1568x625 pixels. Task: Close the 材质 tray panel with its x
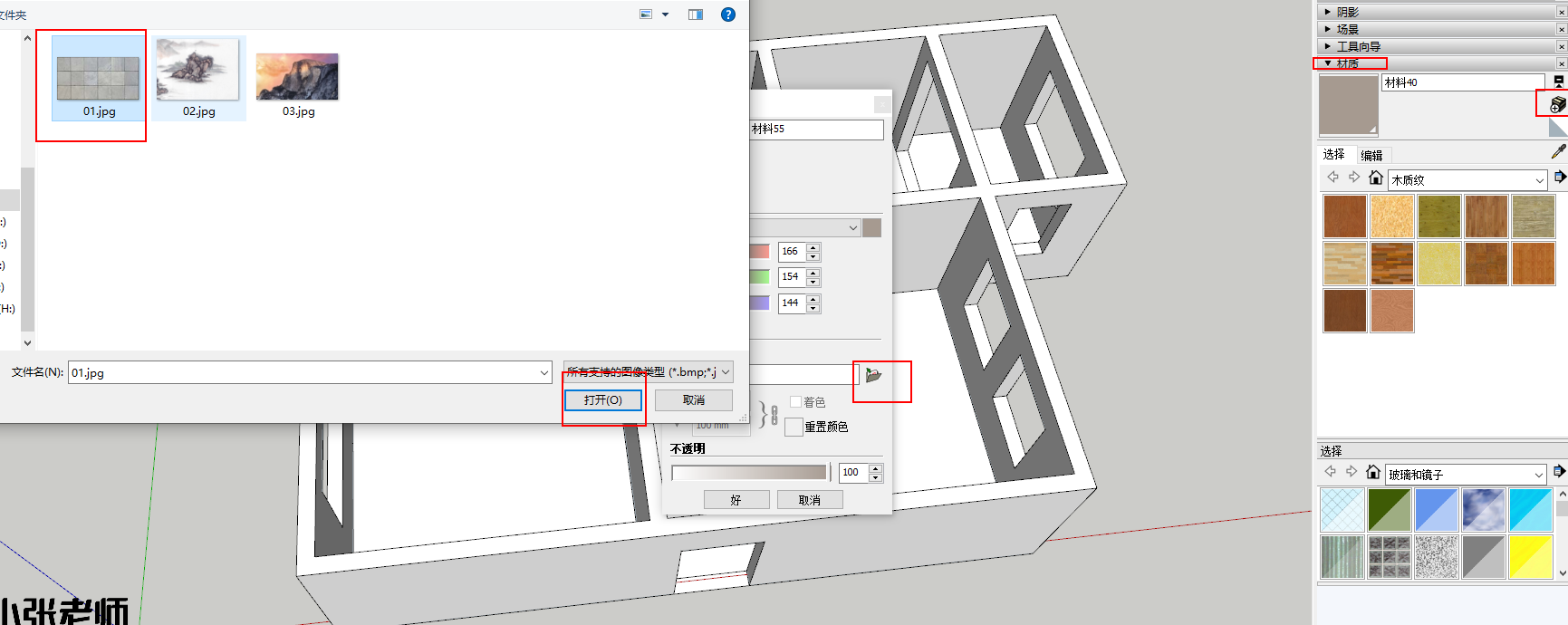point(1562,63)
